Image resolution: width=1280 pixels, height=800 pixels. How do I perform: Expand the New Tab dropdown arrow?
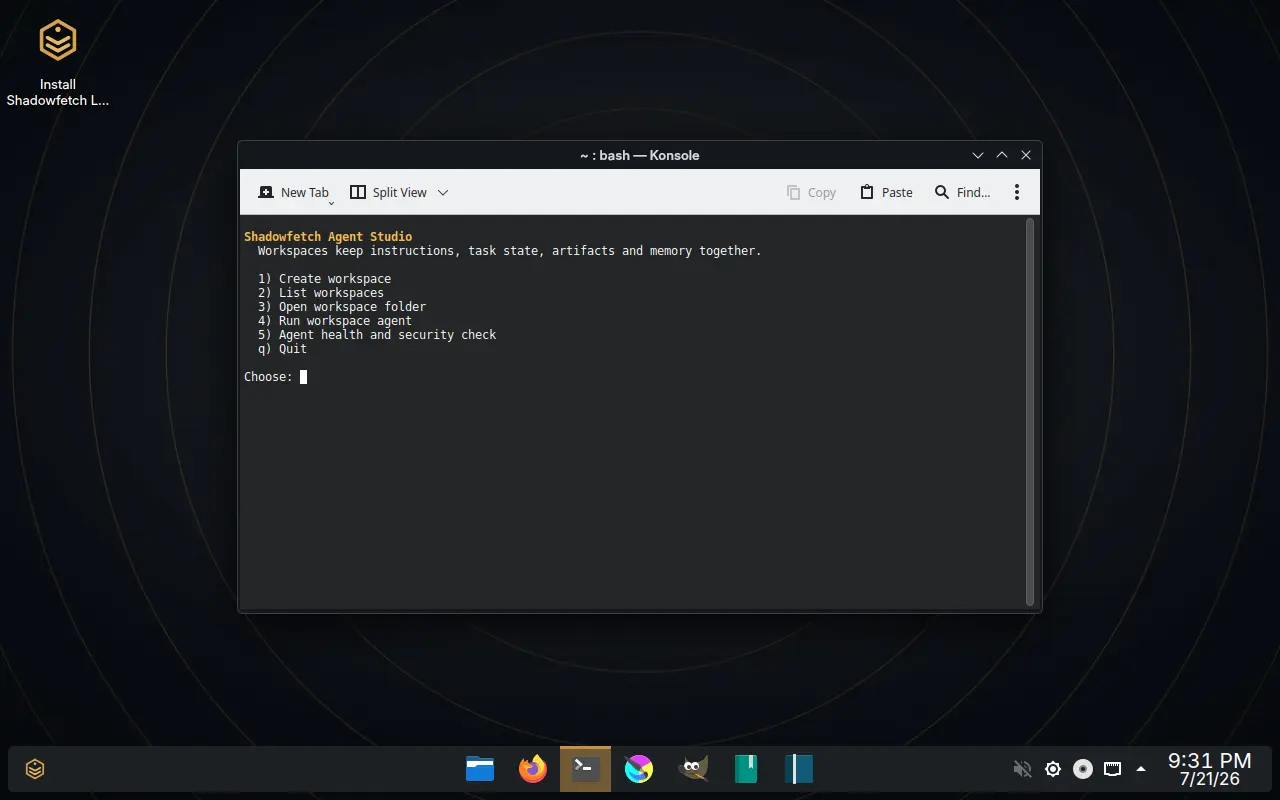pyautogui.click(x=331, y=202)
